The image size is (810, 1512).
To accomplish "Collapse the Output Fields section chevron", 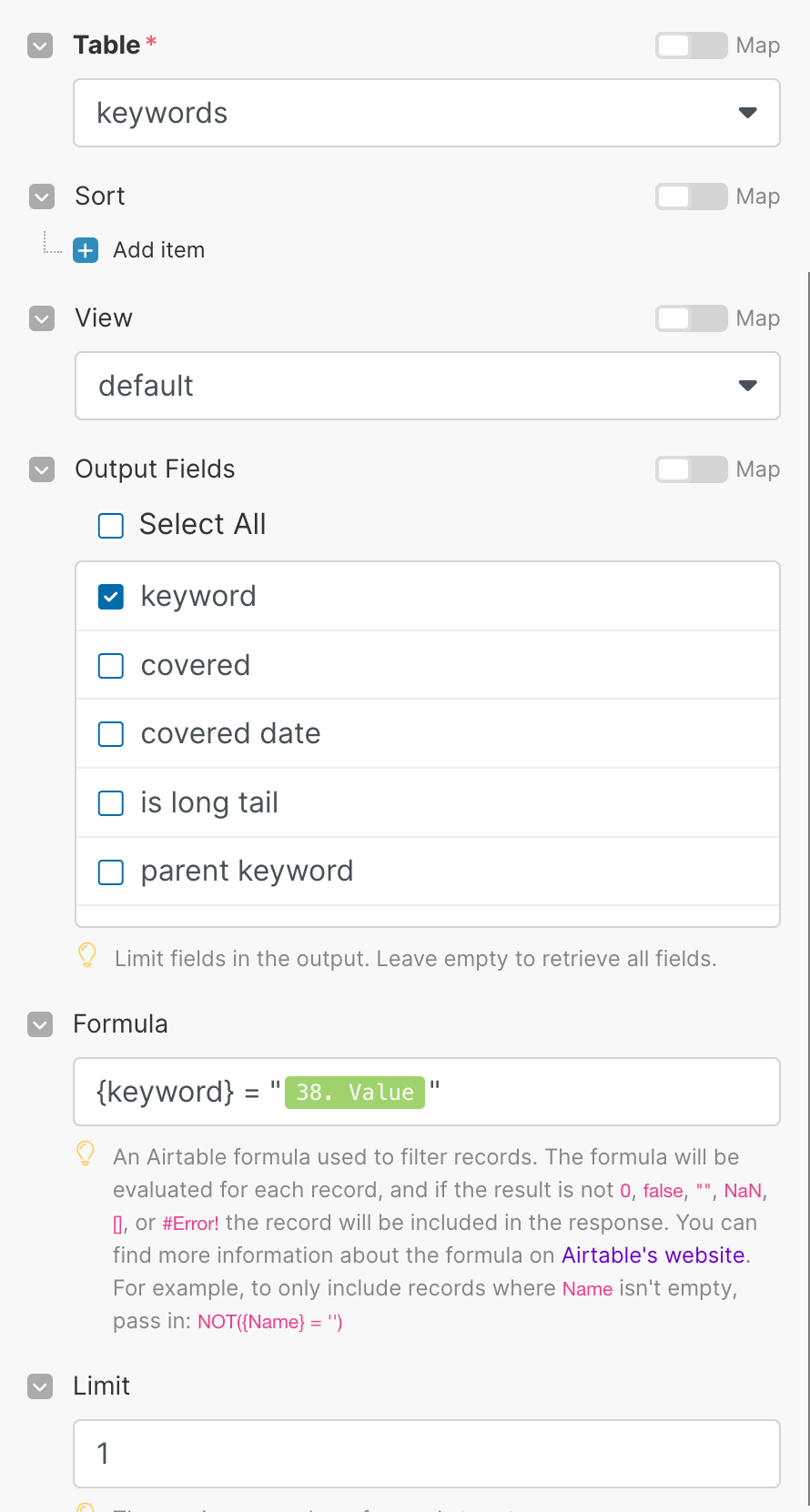I will [x=42, y=469].
